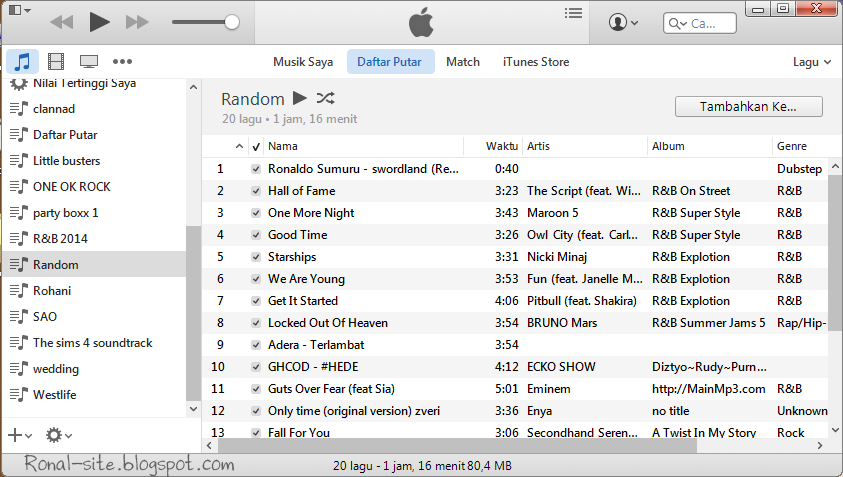Uncheck the Starships song
This screenshot has width=843, height=477.
click(256, 257)
